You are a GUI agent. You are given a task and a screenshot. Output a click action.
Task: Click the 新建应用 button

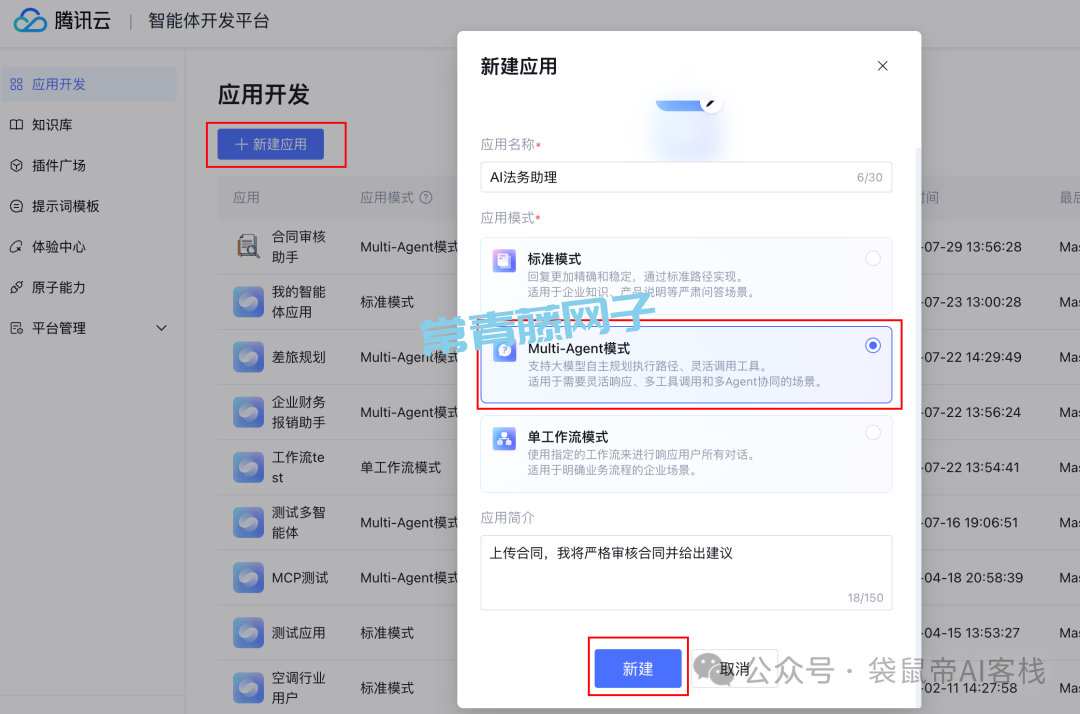(x=271, y=144)
